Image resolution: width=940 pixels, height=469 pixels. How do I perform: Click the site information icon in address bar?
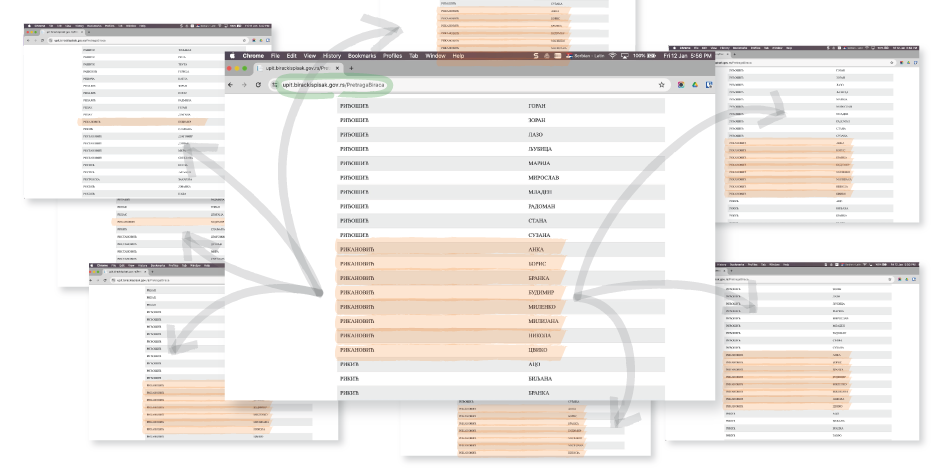(x=275, y=85)
